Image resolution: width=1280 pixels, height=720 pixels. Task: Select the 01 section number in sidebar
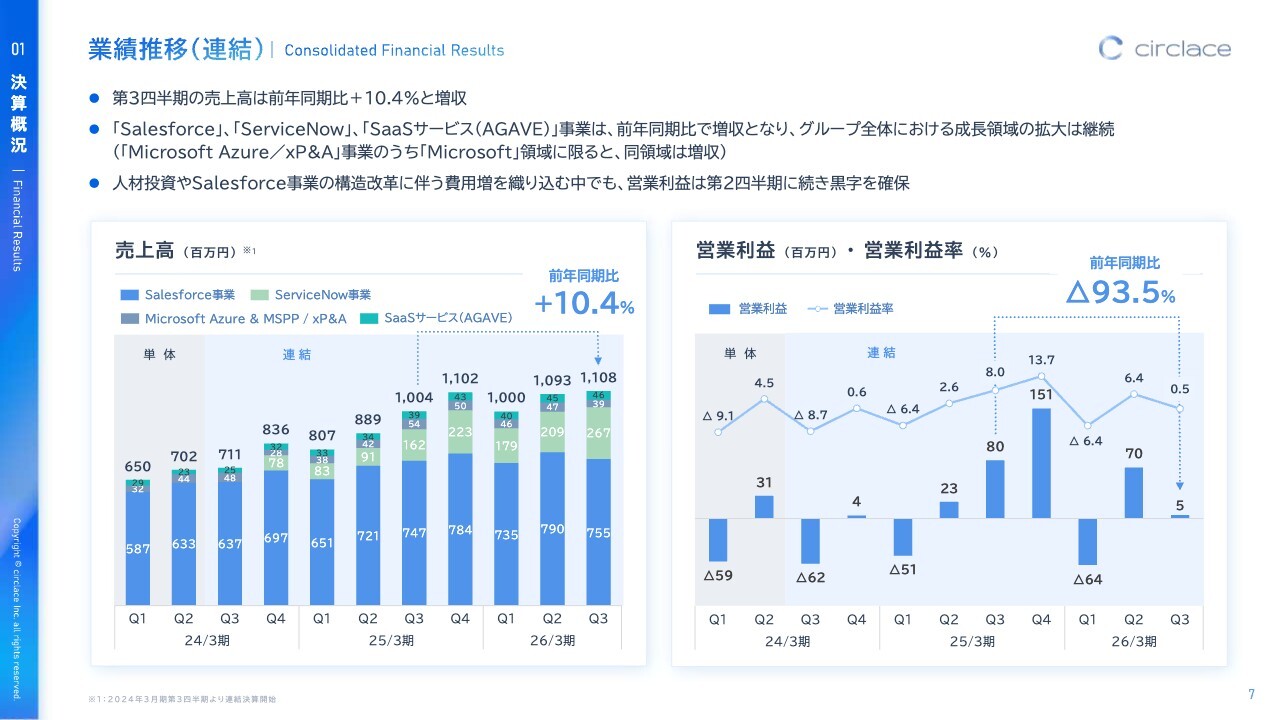[x=19, y=49]
